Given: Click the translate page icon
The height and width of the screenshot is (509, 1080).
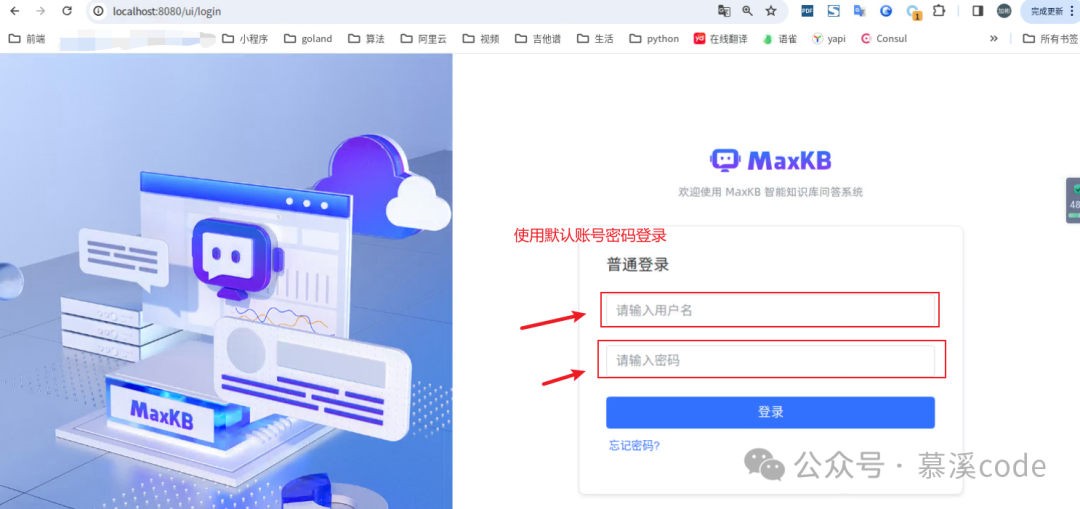Looking at the screenshot, I should (x=724, y=11).
